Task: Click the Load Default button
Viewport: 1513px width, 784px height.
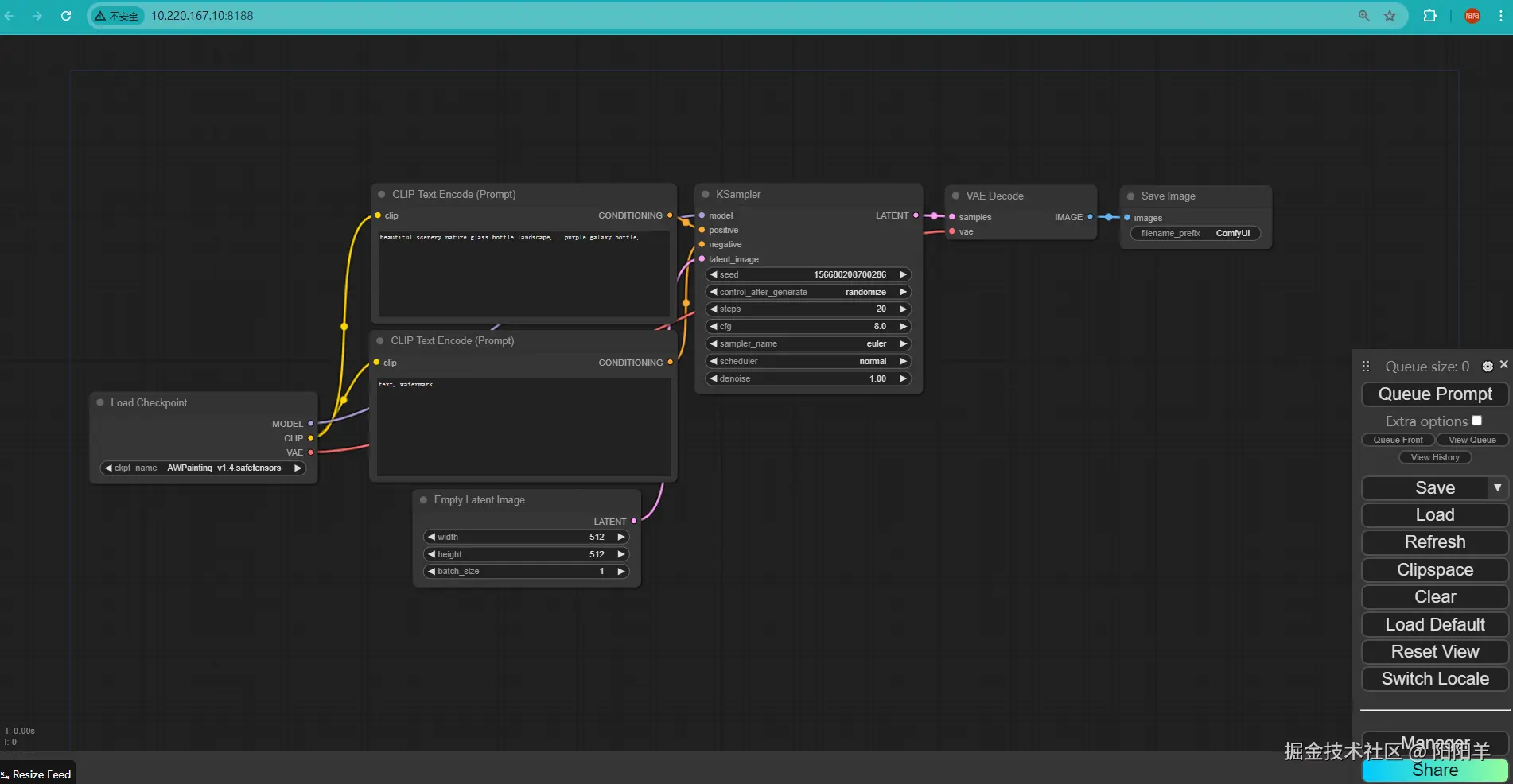Action: coord(1435,625)
